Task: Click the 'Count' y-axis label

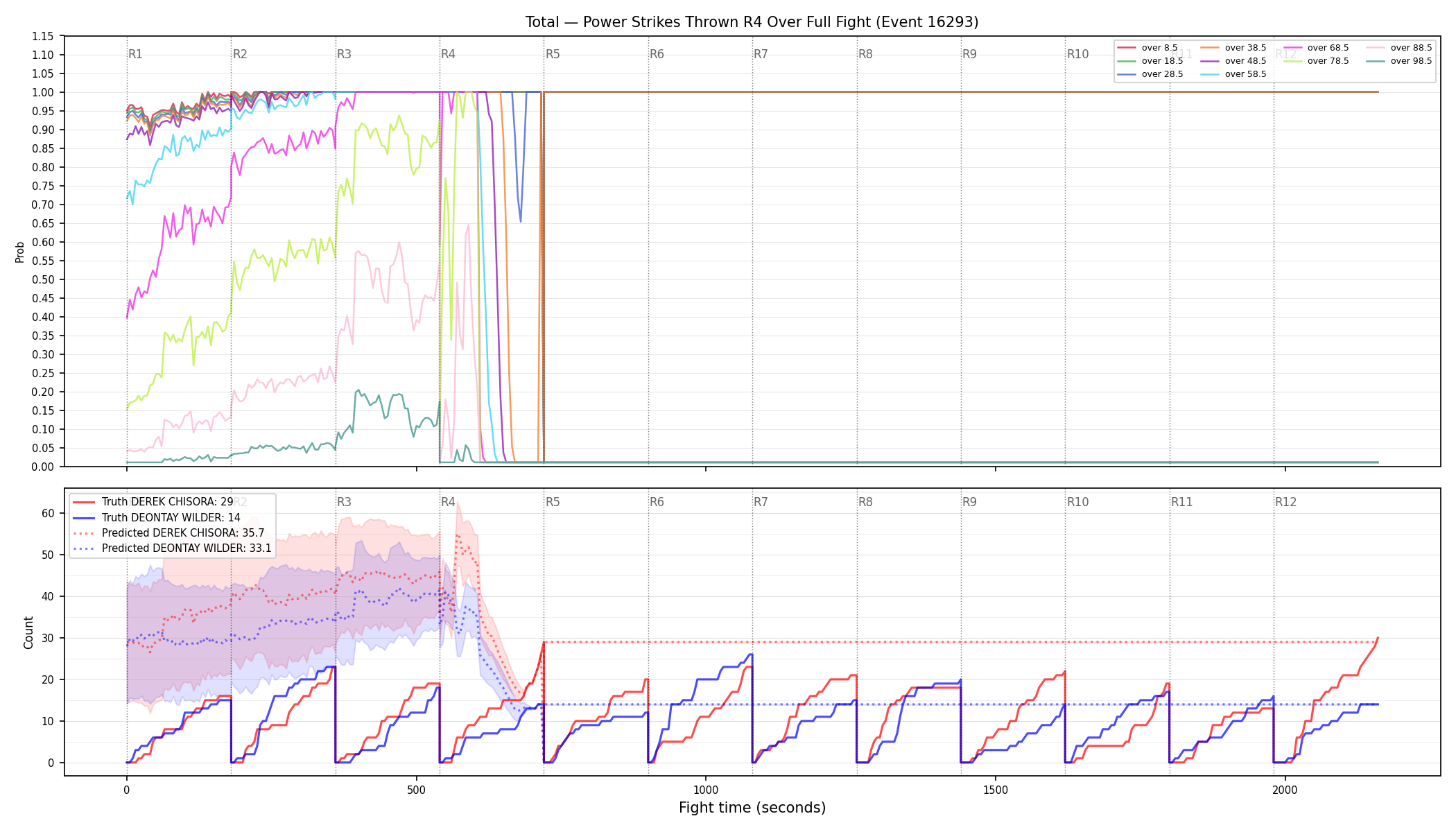Action: click(28, 632)
